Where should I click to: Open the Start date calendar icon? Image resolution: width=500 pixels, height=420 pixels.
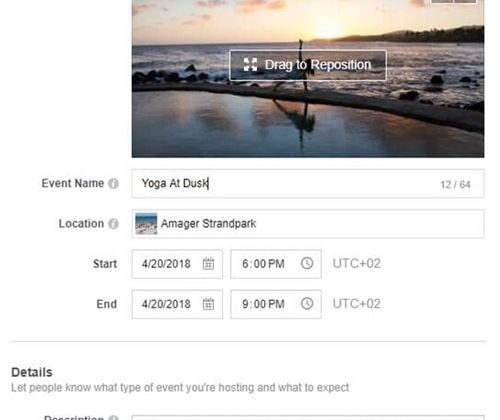(x=208, y=264)
